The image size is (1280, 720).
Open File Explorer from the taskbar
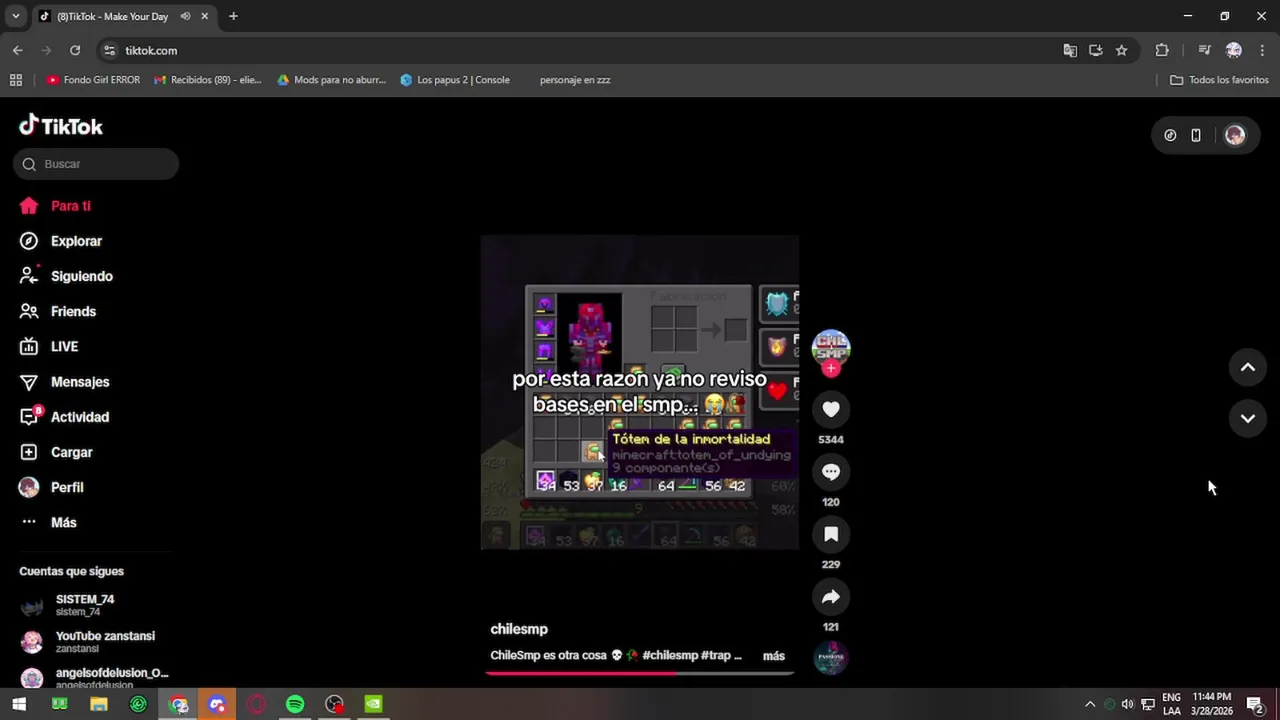[x=99, y=704]
